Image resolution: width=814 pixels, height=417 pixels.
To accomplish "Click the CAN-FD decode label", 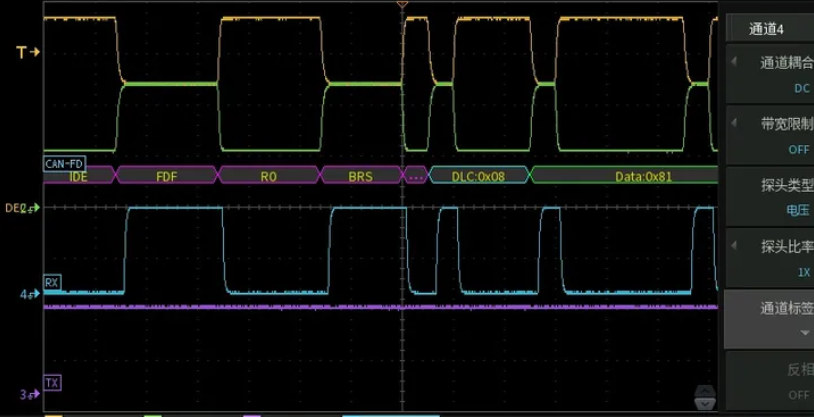I will [x=64, y=164].
